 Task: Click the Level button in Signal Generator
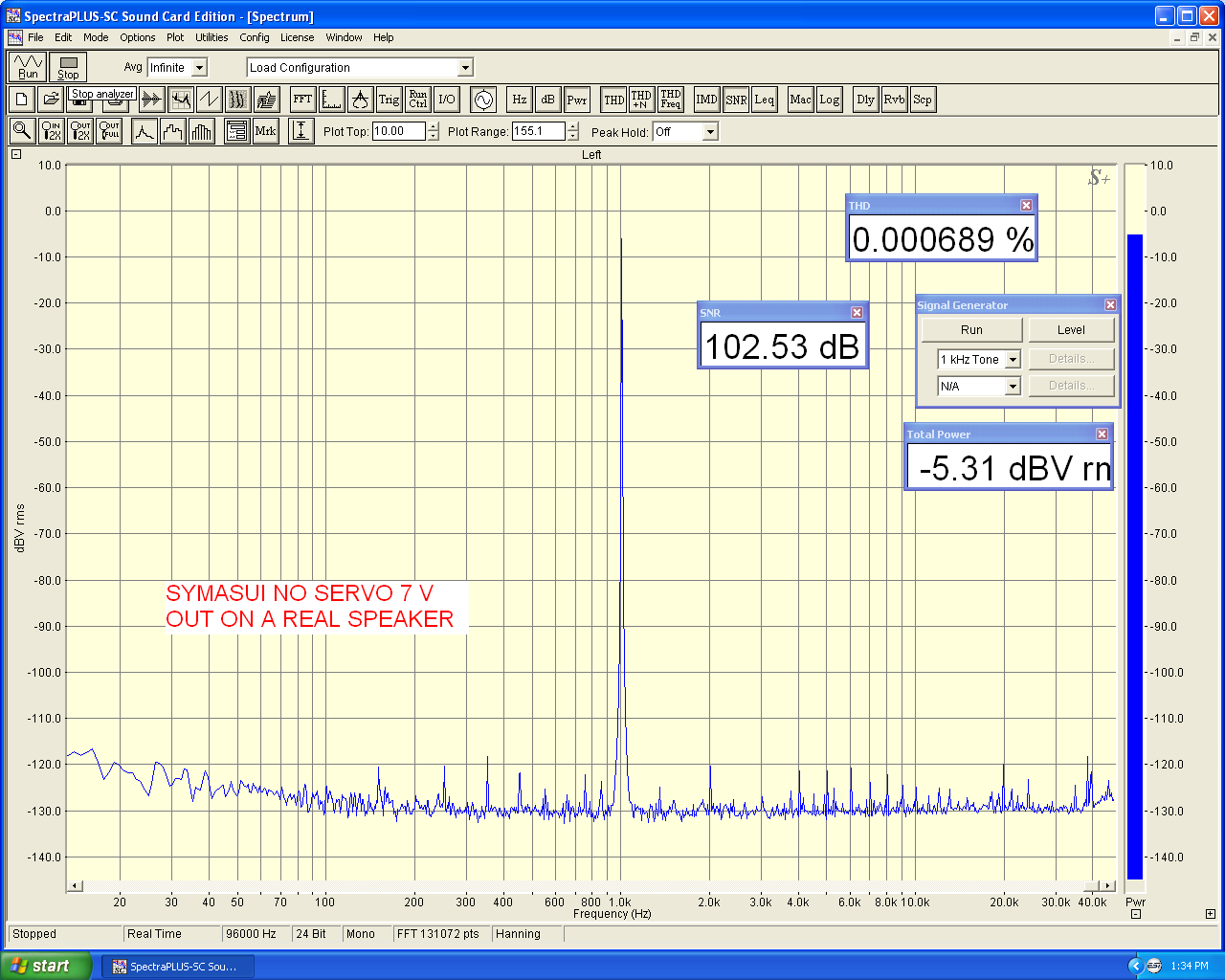click(1071, 330)
